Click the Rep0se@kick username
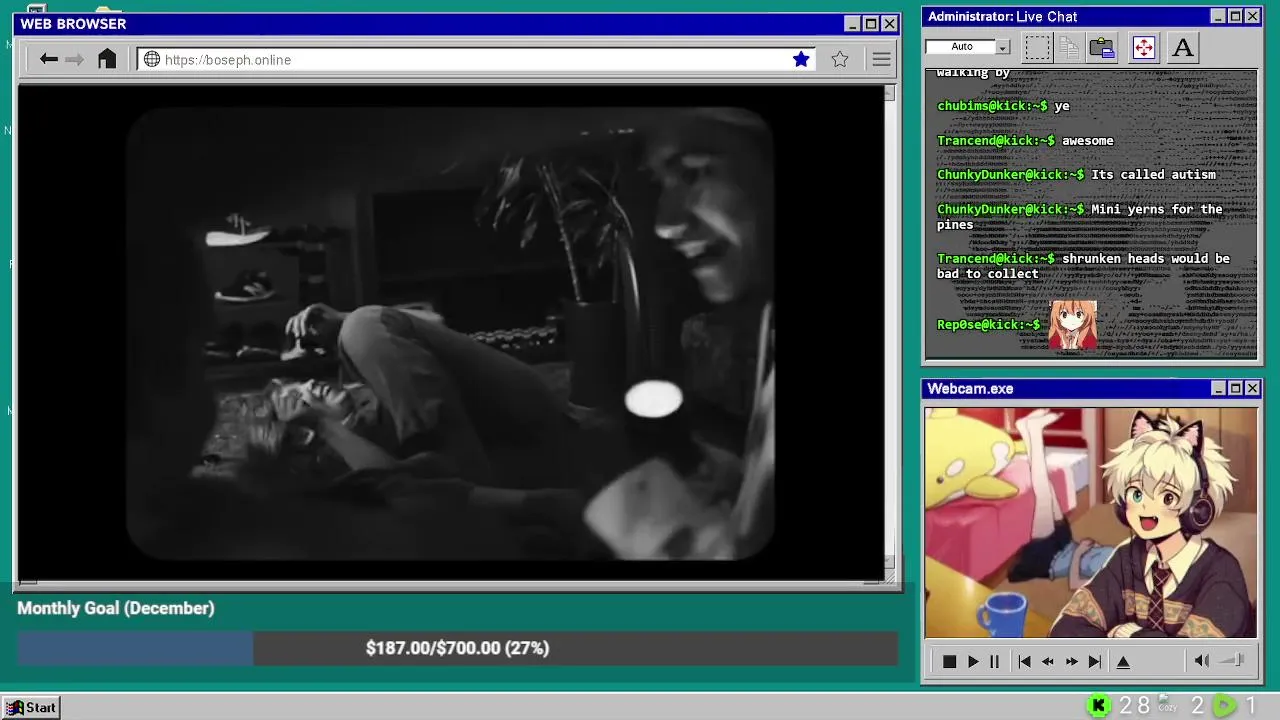This screenshot has width=1280, height=720. (988, 325)
